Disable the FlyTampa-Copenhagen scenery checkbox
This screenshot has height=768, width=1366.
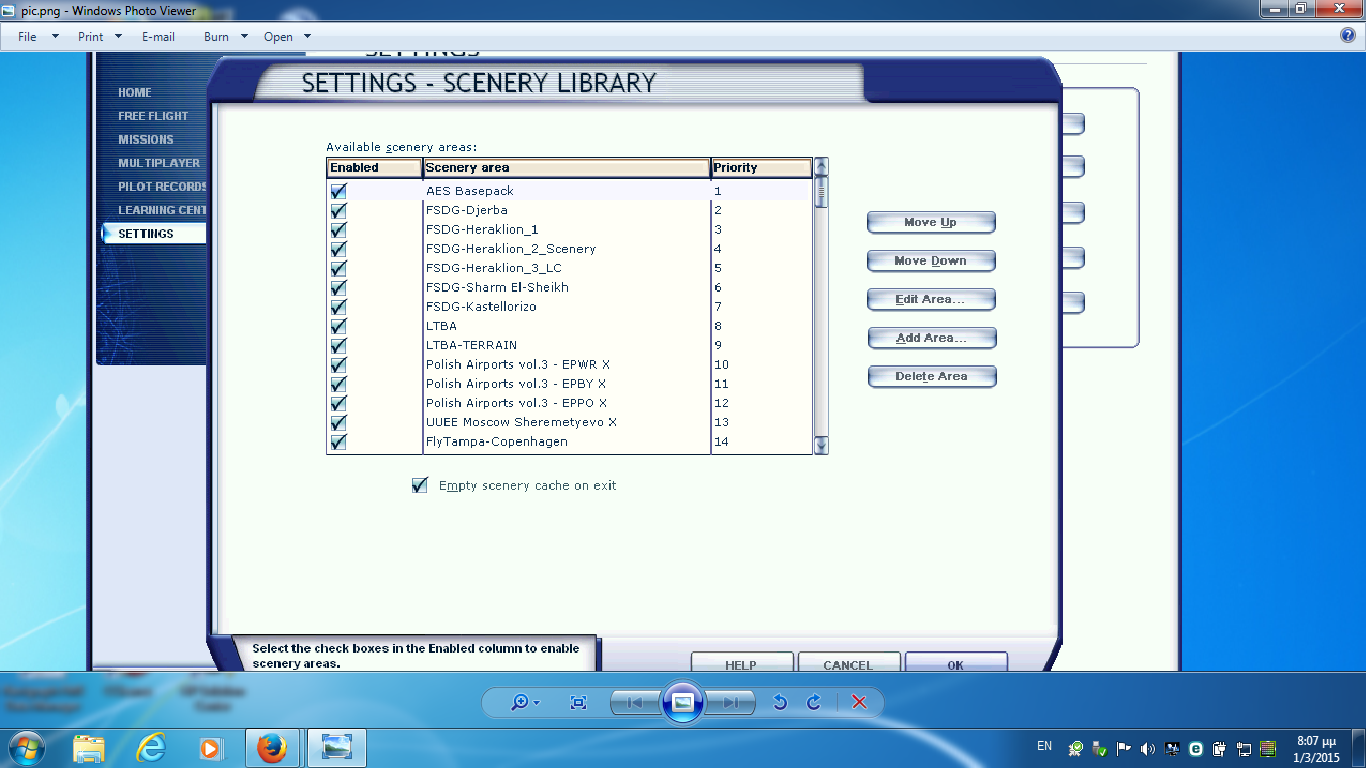339,442
